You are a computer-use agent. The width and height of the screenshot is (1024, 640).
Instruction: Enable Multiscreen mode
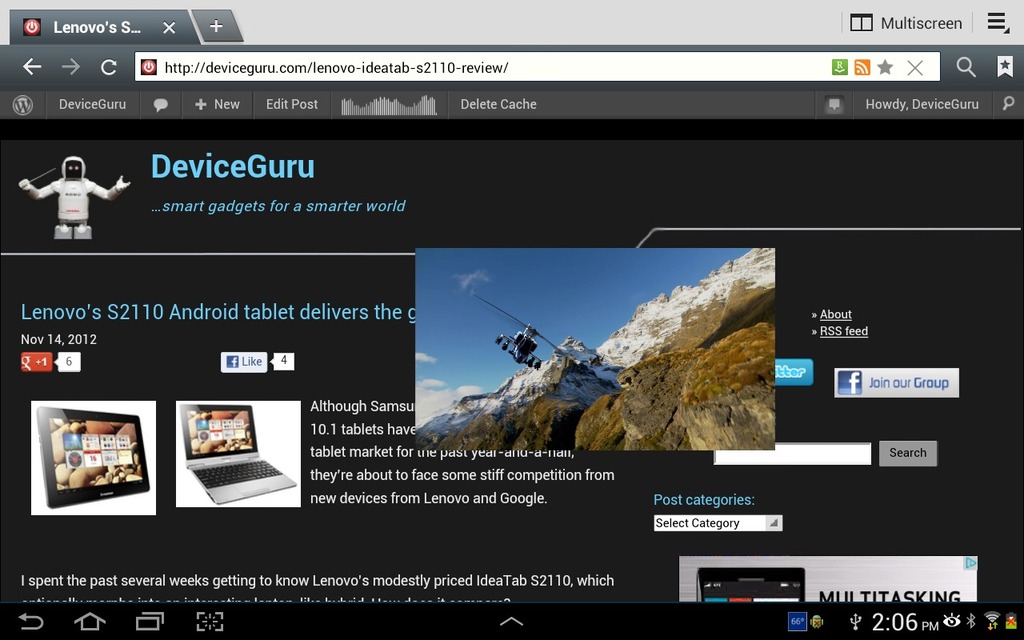click(906, 24)
